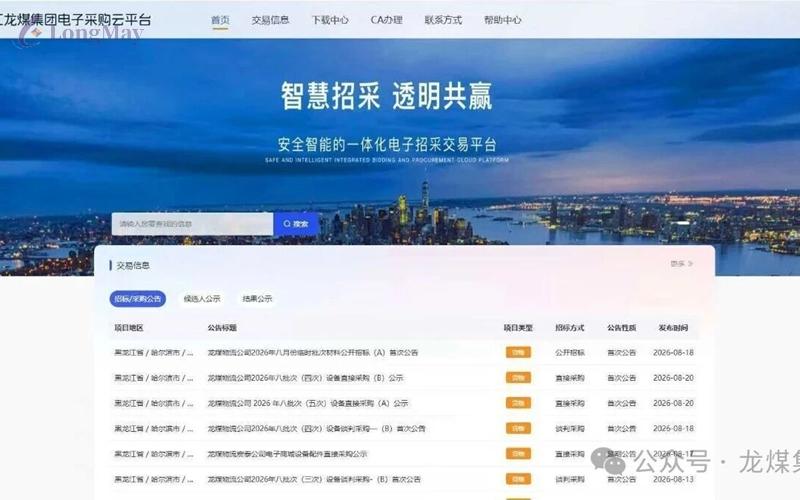The image size is (800, 500).
Task: Focus the keyword search input field
Action: pos(192,224)
